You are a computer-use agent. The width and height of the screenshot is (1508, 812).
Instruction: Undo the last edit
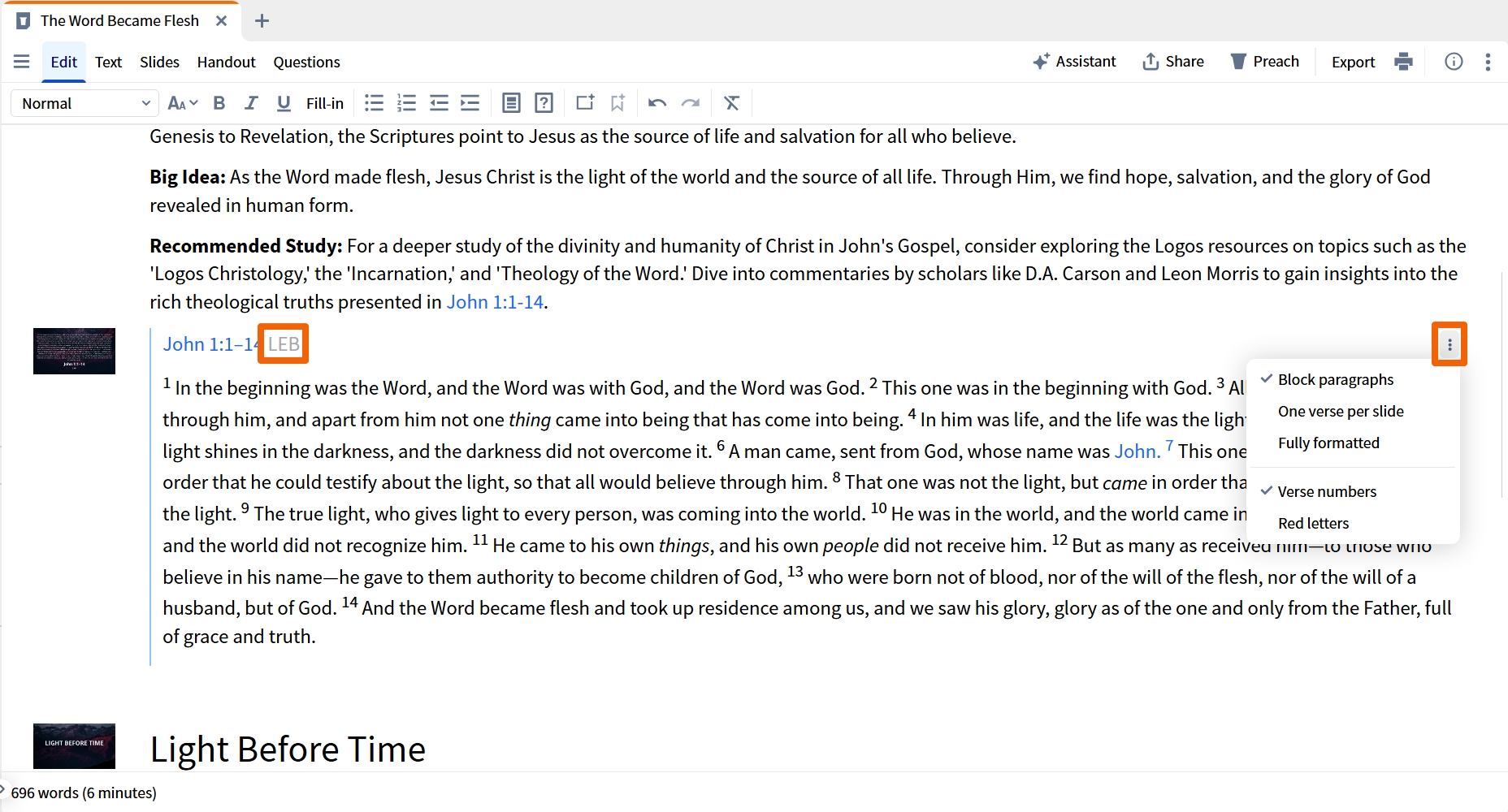pyautogui.click(x=657, y=103)
